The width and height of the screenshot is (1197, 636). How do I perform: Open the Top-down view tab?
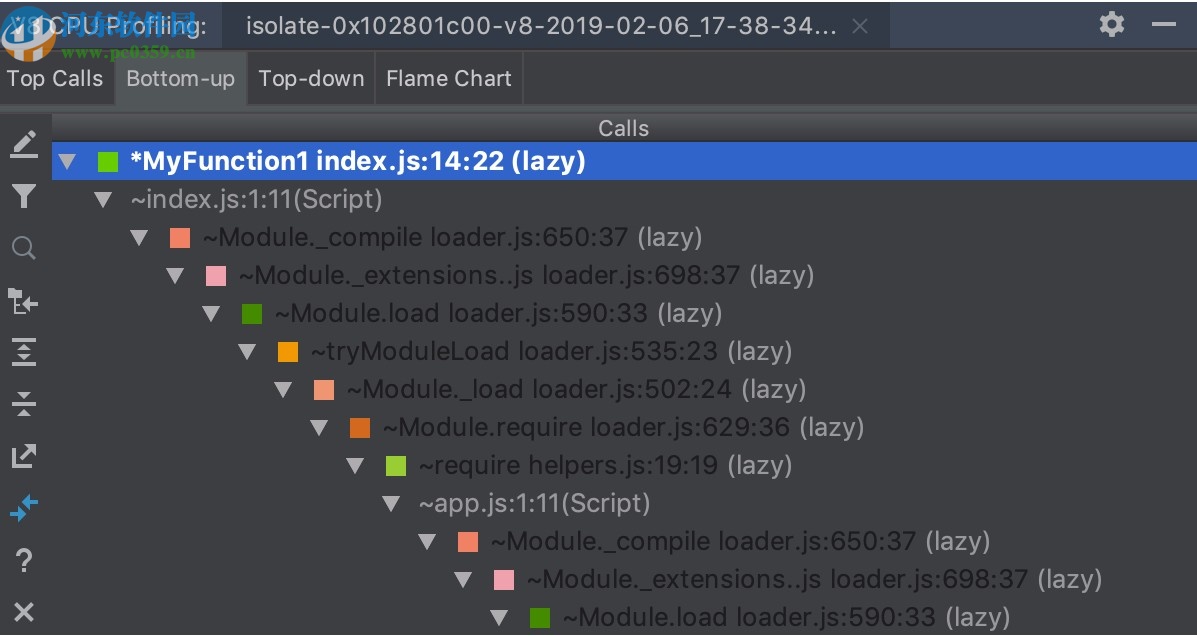pos(310,78)
